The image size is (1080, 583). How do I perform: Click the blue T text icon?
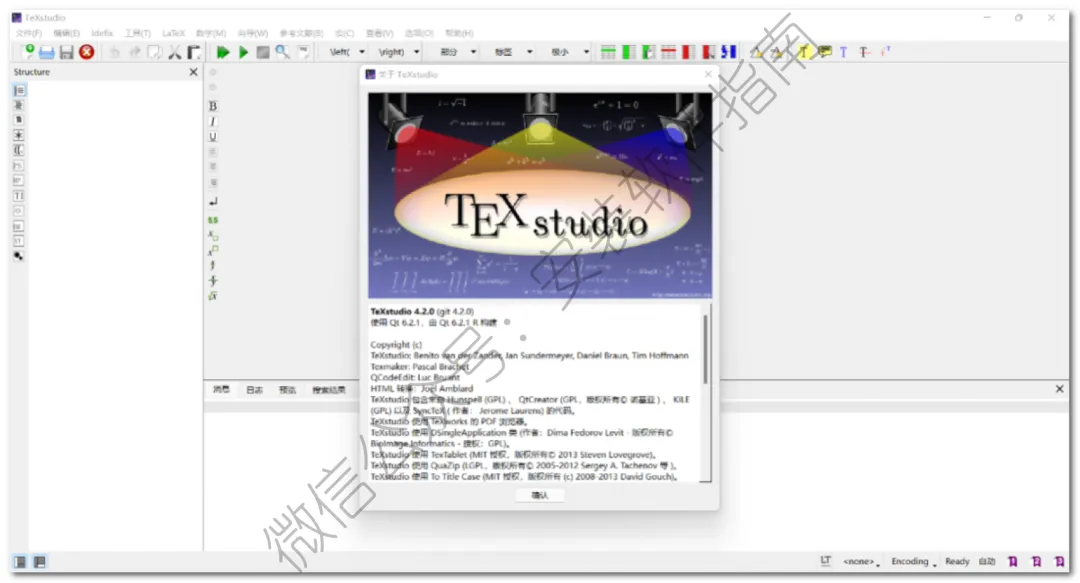tap(843, 52)
